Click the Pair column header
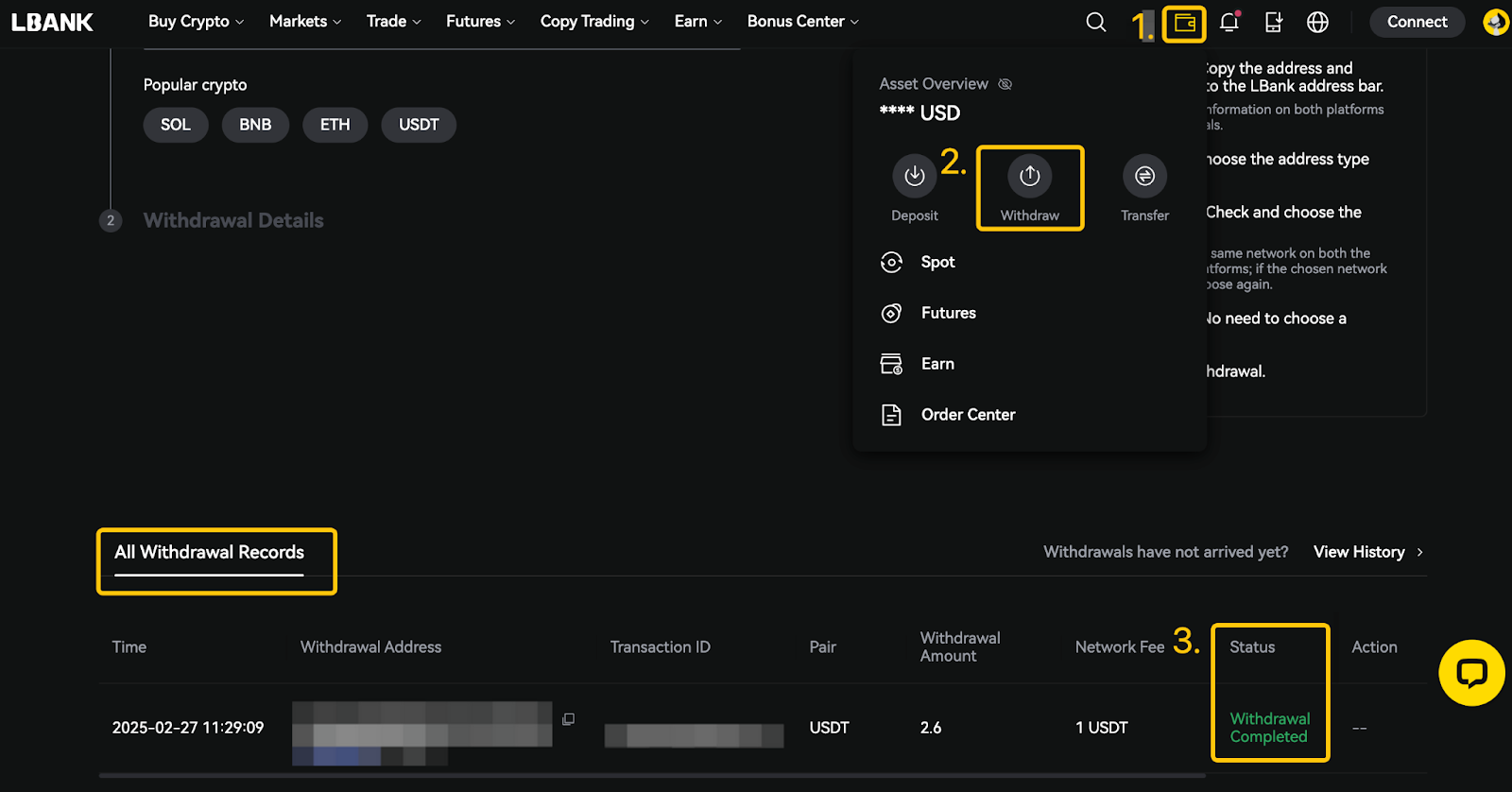 [822, 647]
